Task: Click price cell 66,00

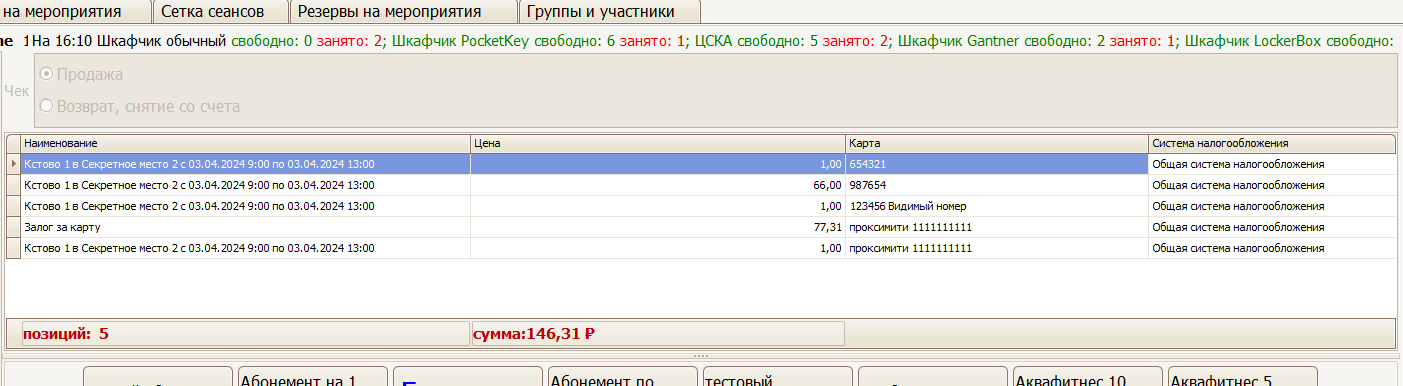Action: coord(658,185)
